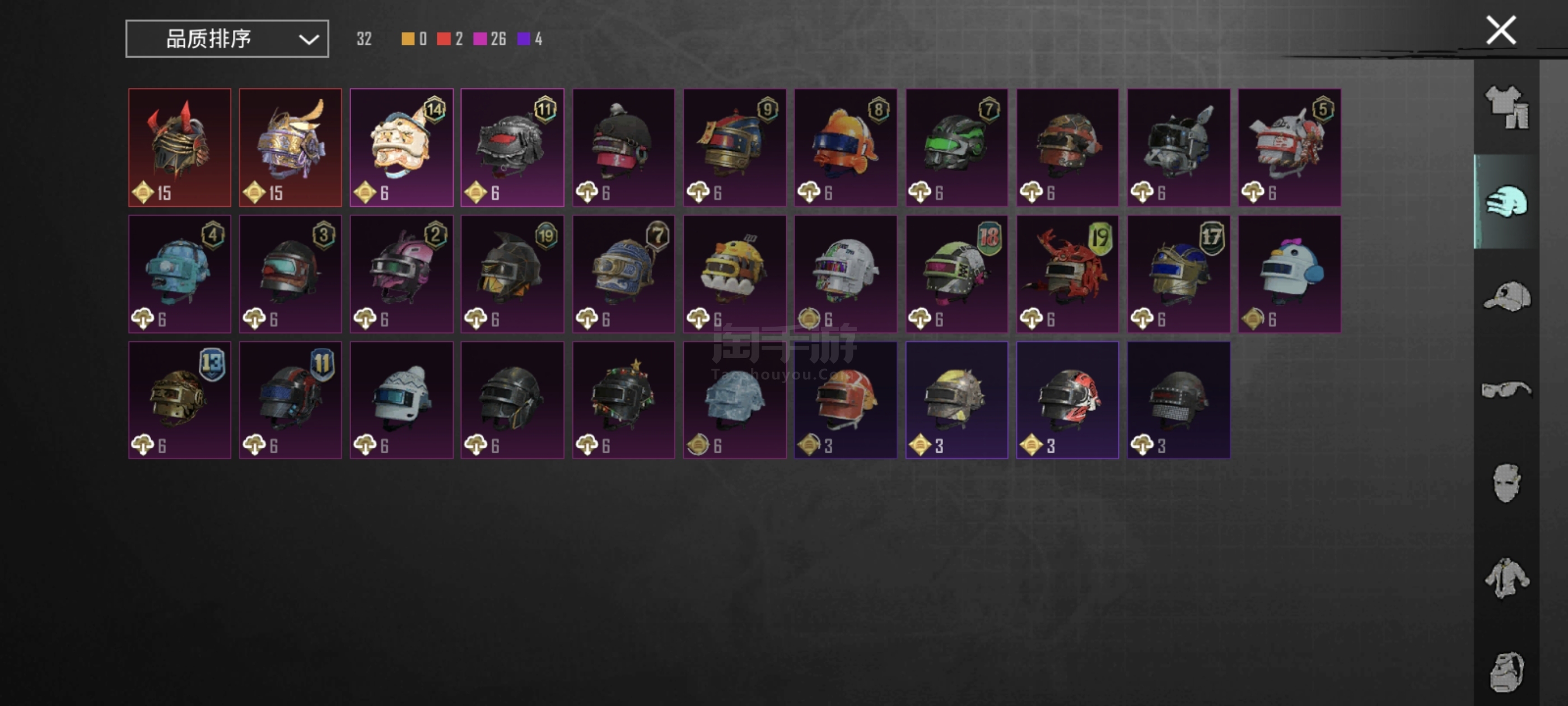The image size is (1568, 706).
Task: Select the orange goldfish helmet numbered 8
Action: pyautogui.click(x=846, y=147)
